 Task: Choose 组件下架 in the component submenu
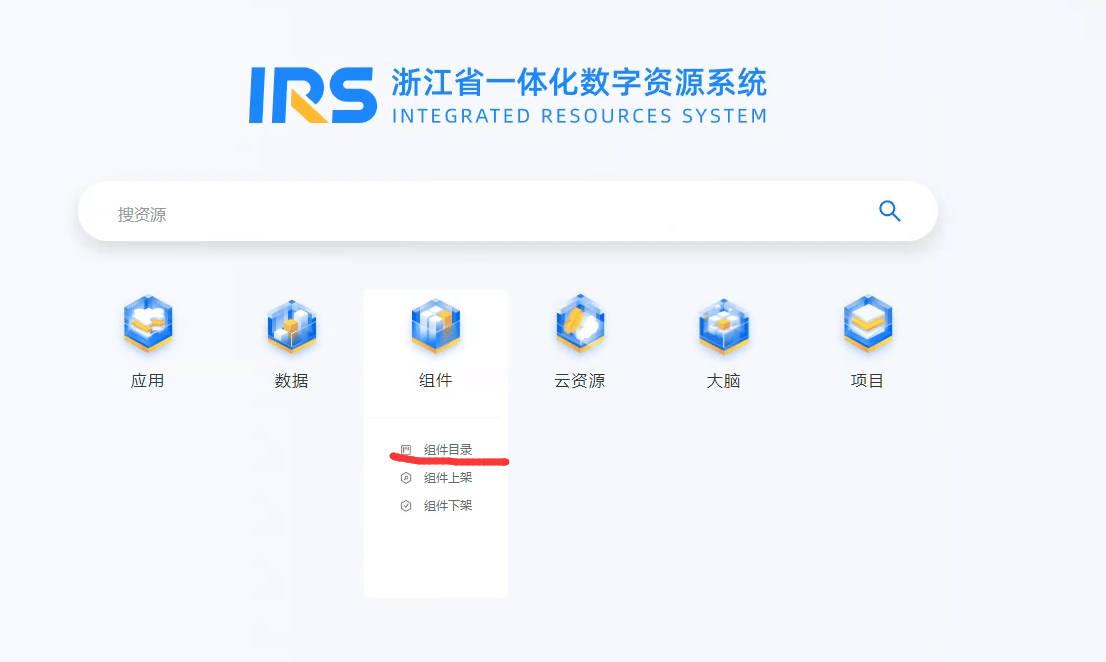(447, 506)
